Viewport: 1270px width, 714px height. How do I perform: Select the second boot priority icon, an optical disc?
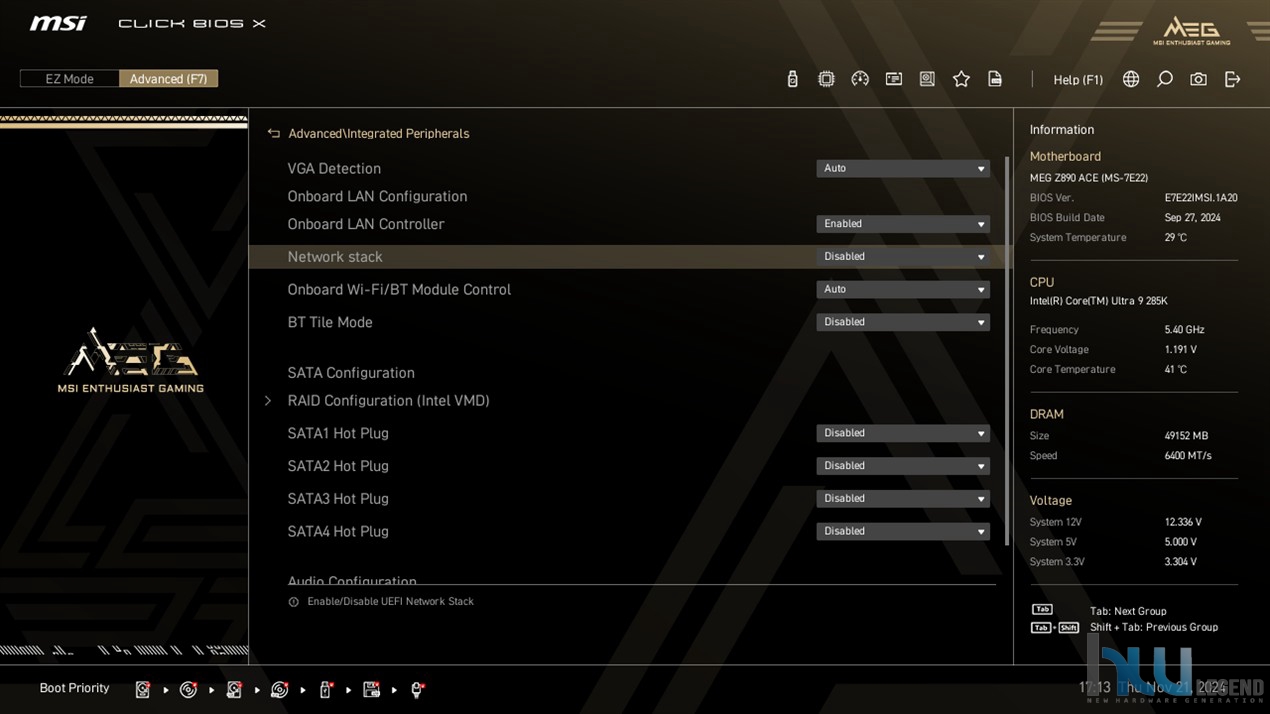[x=188, y=689]
